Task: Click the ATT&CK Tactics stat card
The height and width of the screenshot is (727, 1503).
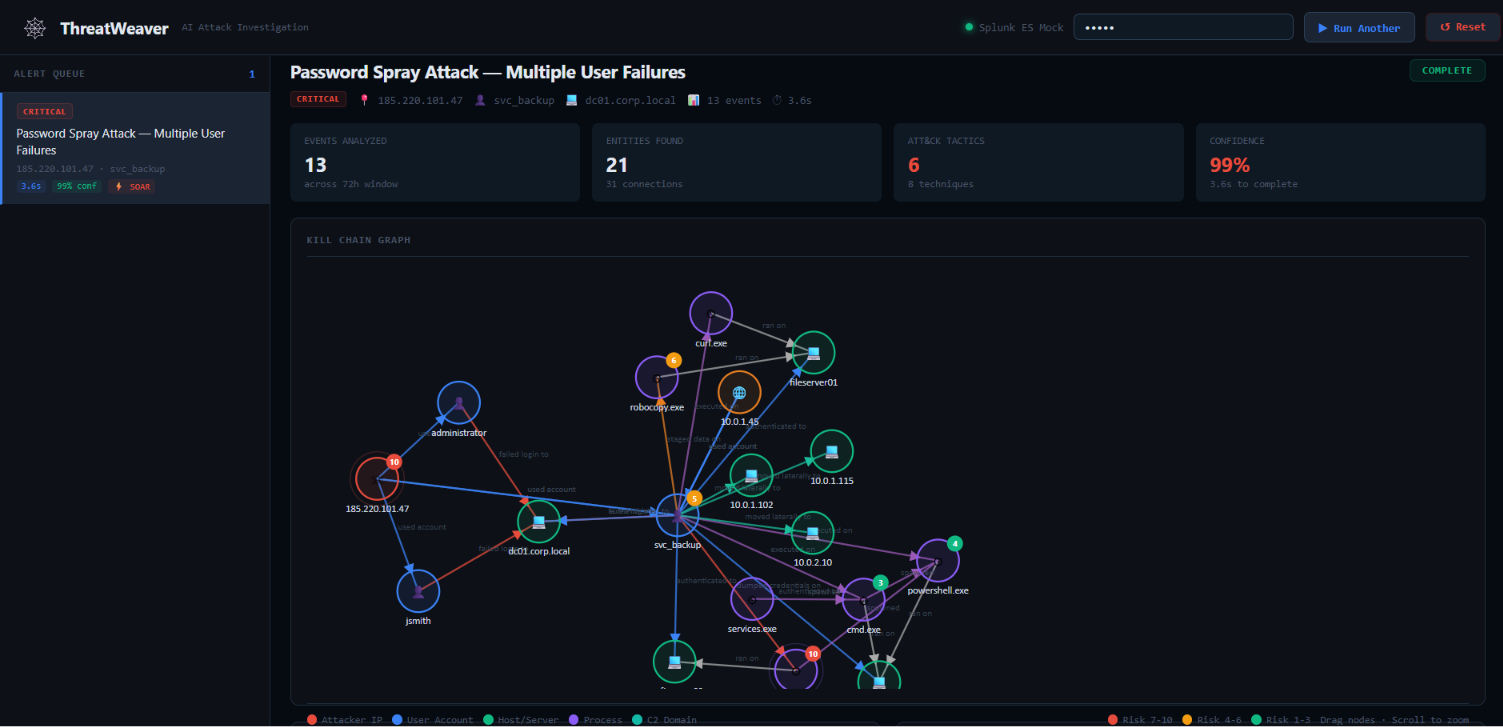Action: point(1039,162)
